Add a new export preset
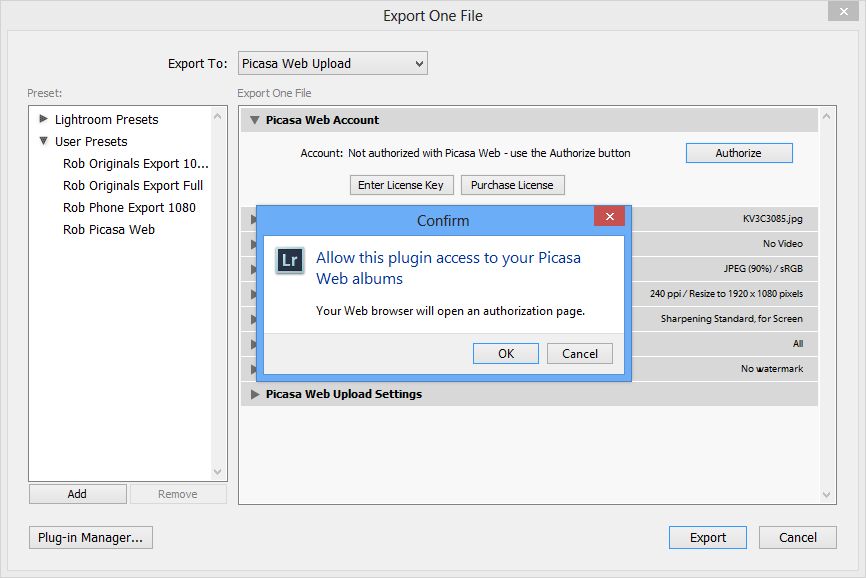Screen dimensions: 866x578 click(x=77, y=493)
